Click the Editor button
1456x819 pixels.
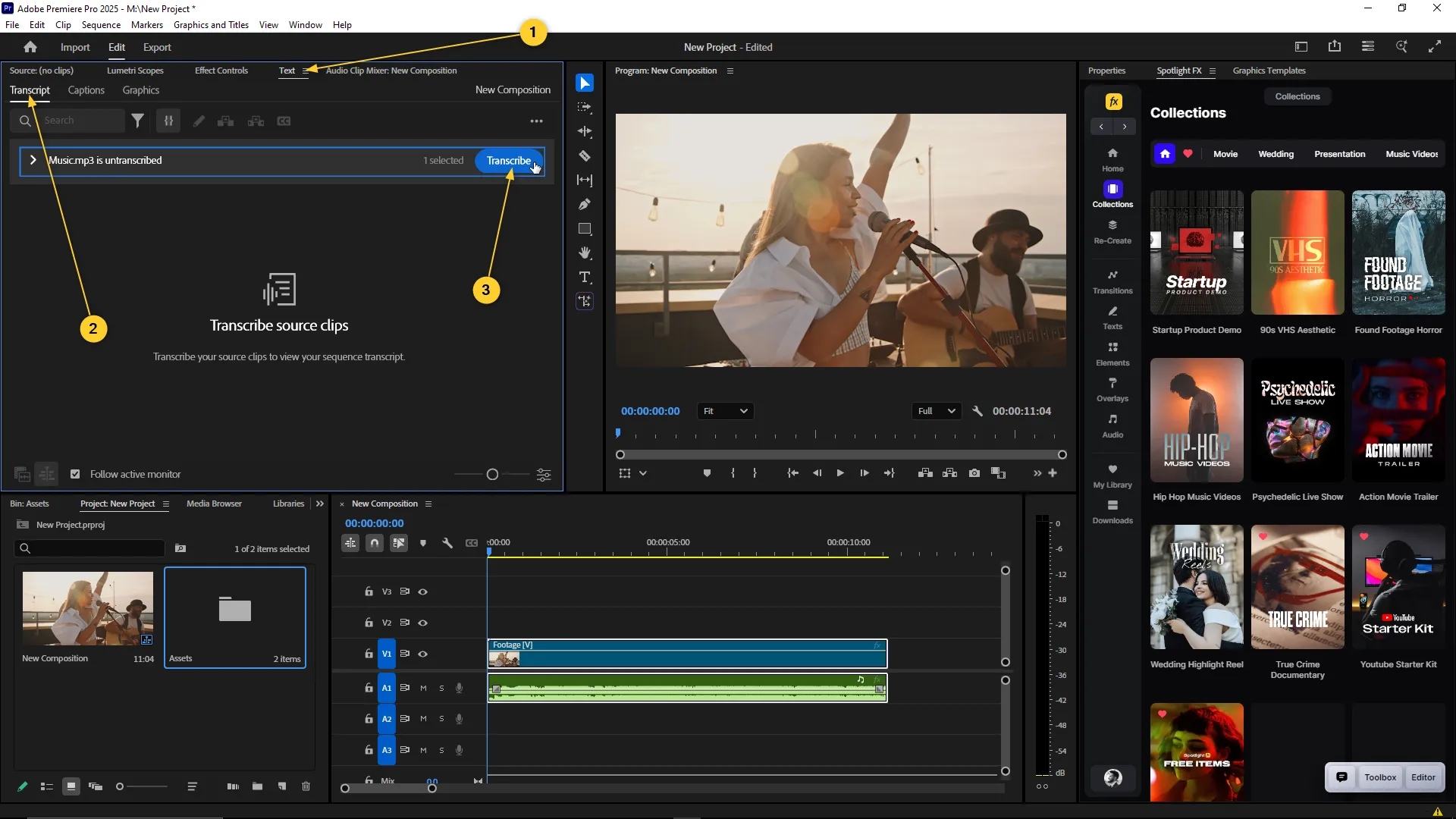coord(1423,777)
